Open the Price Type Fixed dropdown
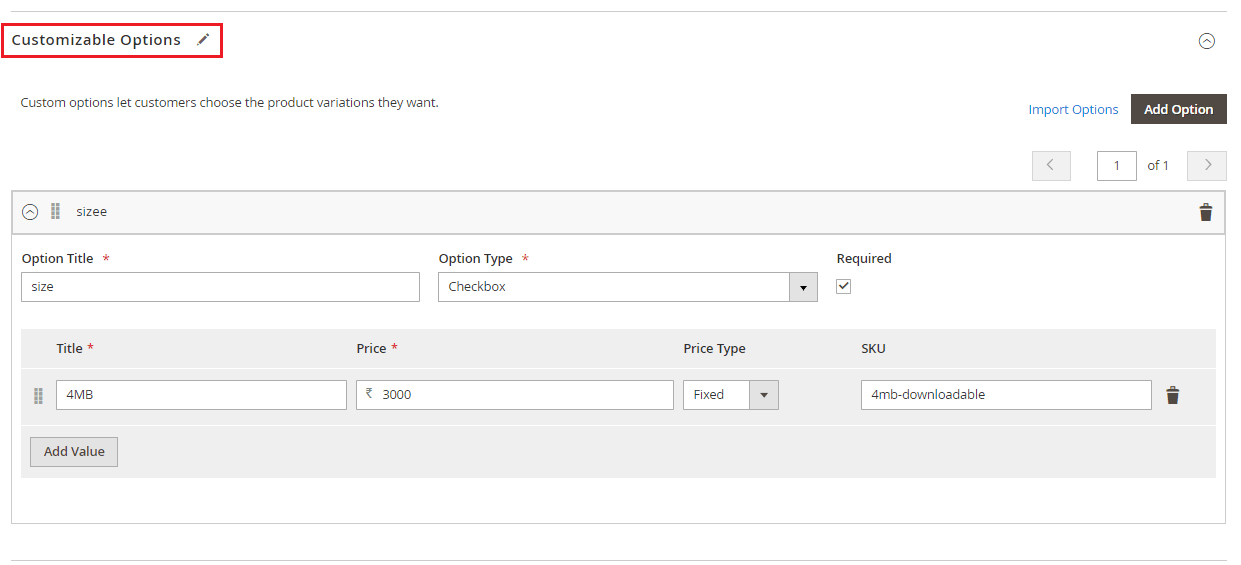 [730, 395]
